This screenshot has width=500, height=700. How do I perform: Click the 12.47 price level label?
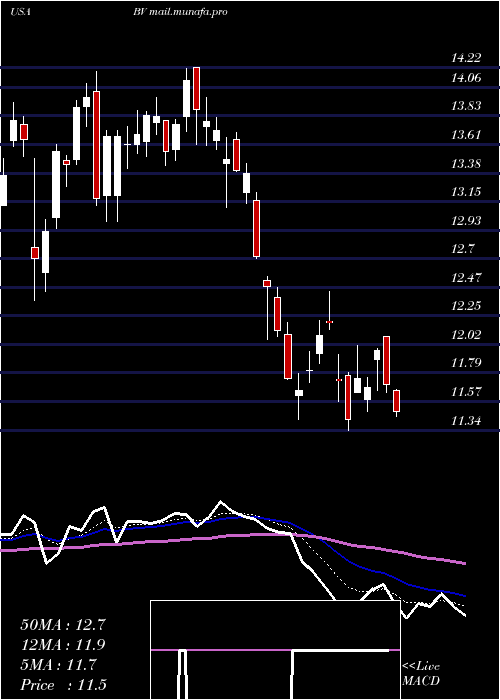(466, 278)
